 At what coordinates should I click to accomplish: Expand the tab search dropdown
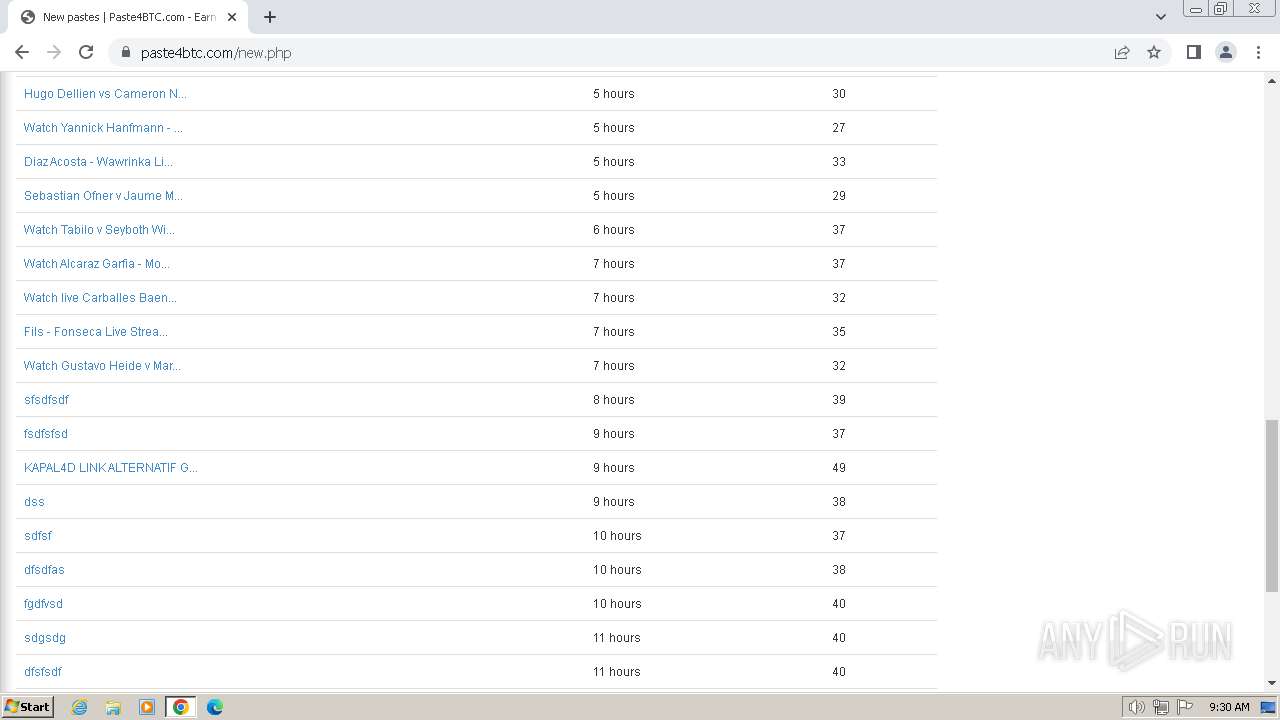point(1160,17)
